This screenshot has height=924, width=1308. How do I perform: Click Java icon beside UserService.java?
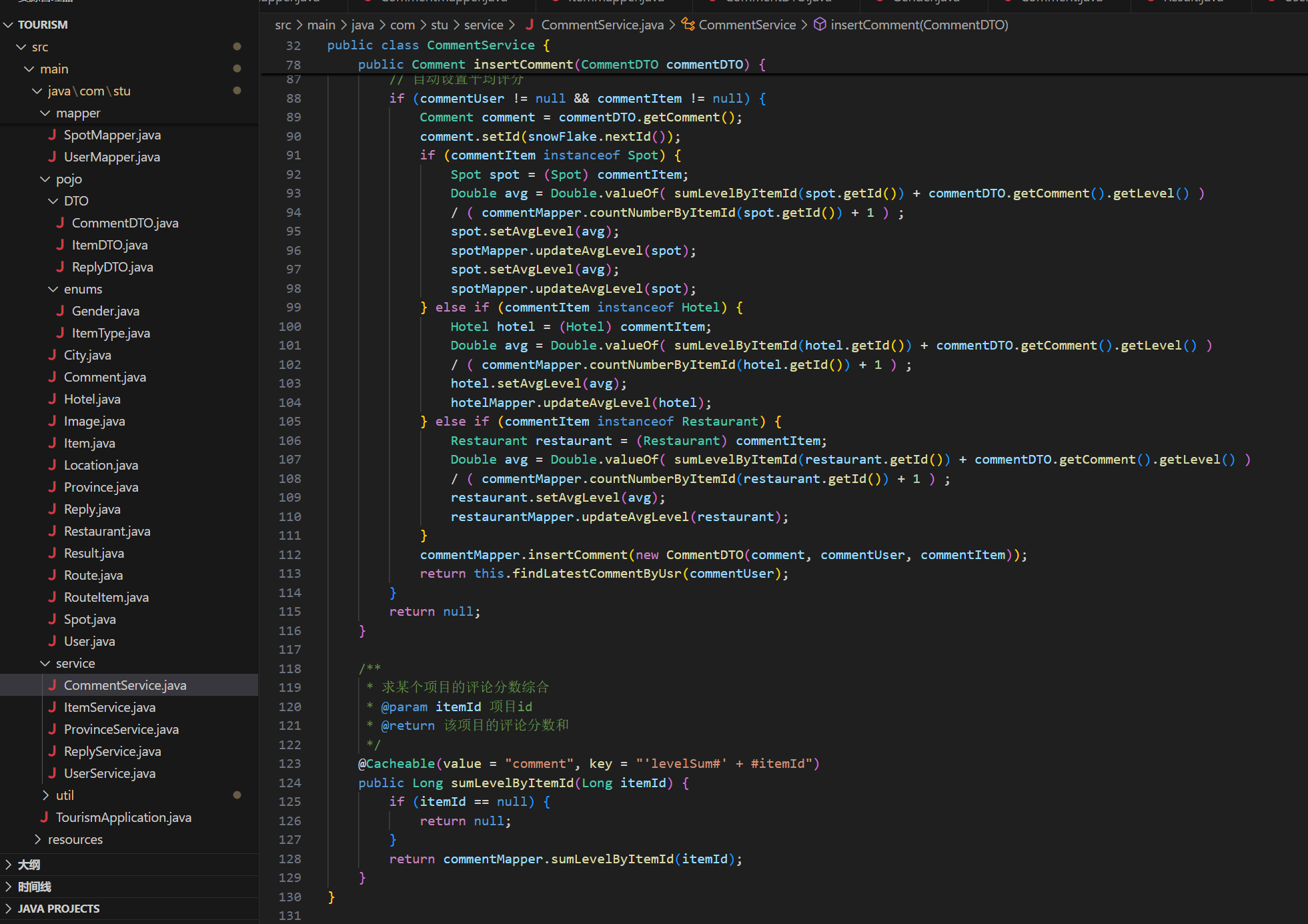[x=52, y=773]
